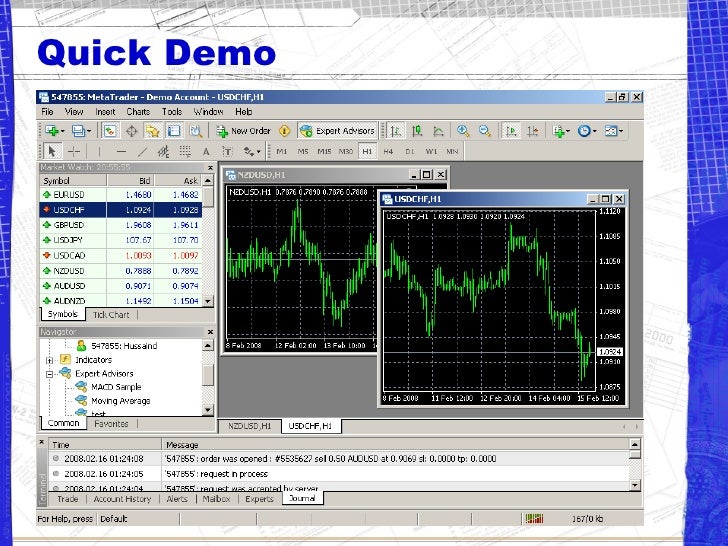The width and height of the screenshot is (728, 546).
Task: Click the Market Watch scrollbar down arrow
Action: [209, 301]
